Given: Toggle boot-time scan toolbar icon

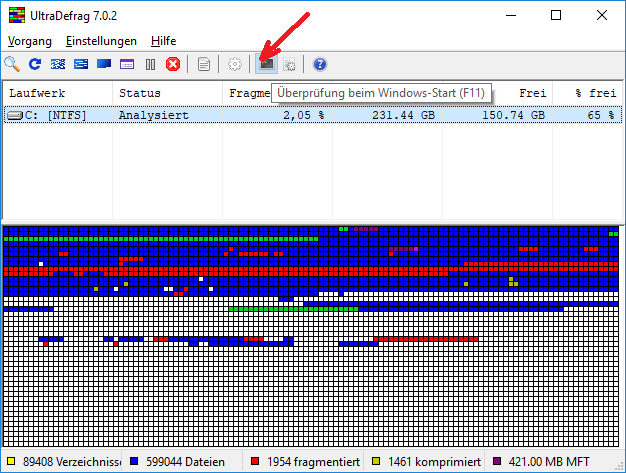Looking at the screenshot, I should 267,64.
